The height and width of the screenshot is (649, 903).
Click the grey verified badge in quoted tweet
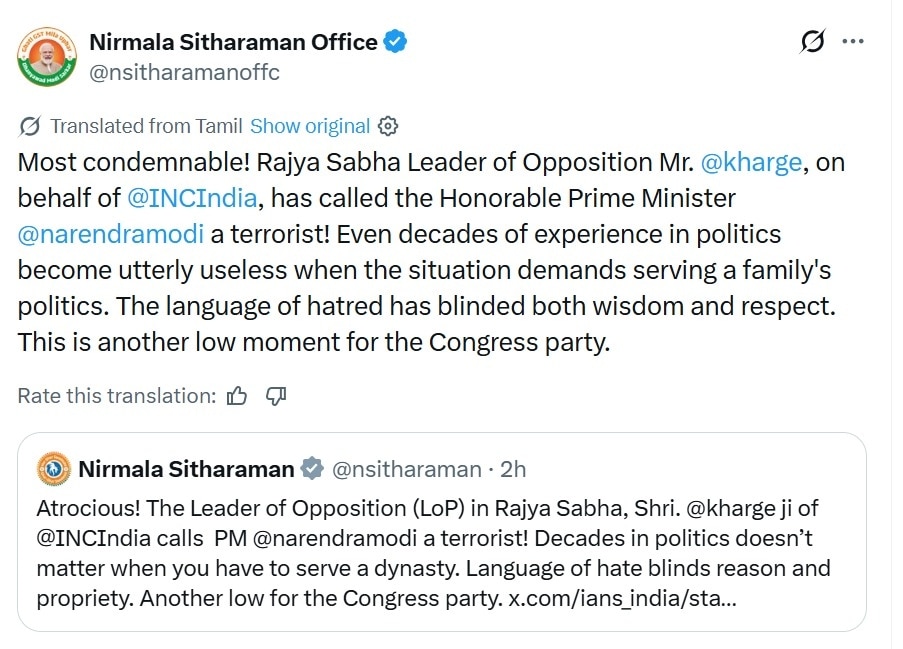312,469
